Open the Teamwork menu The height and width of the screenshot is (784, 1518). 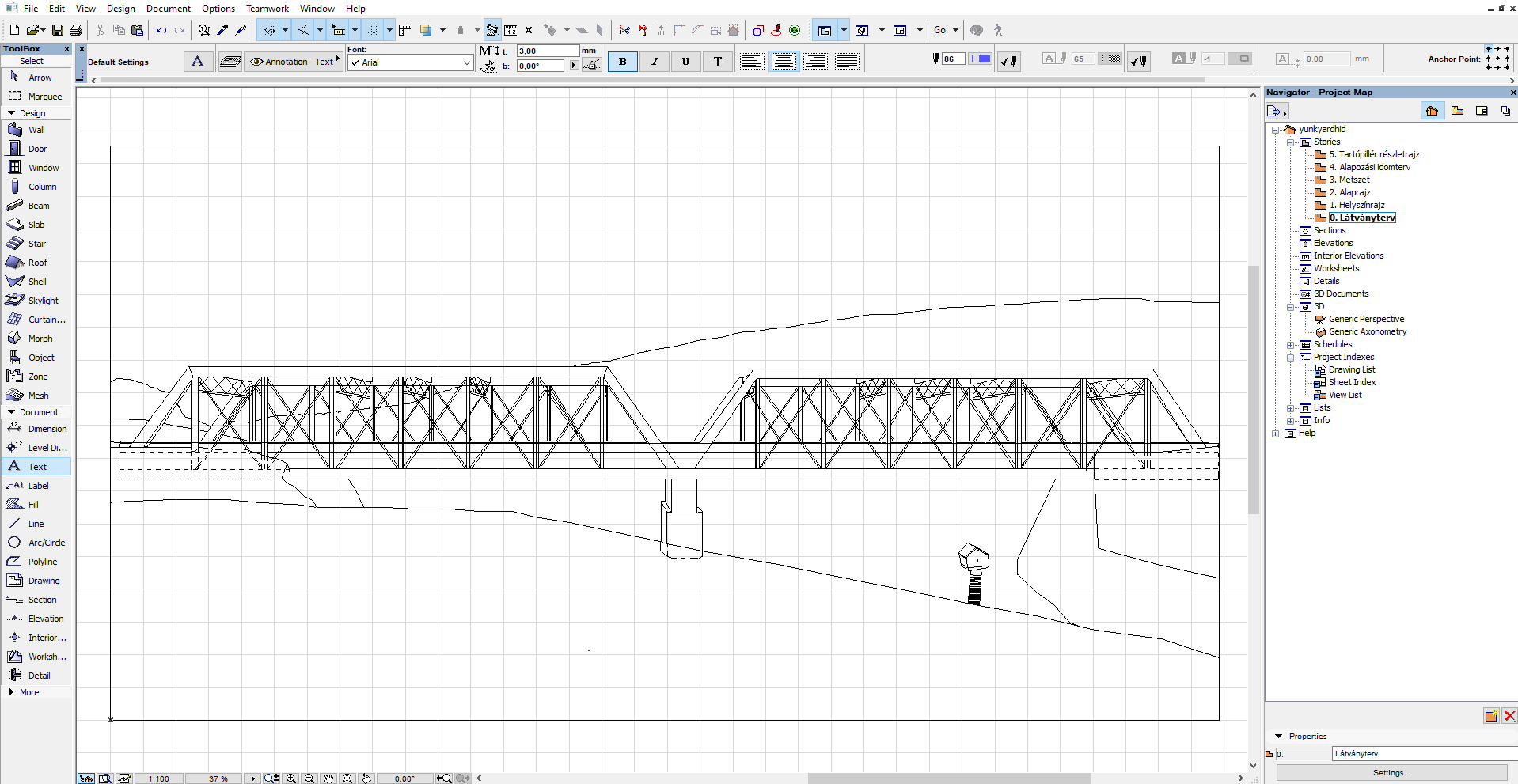pos(268,9)
